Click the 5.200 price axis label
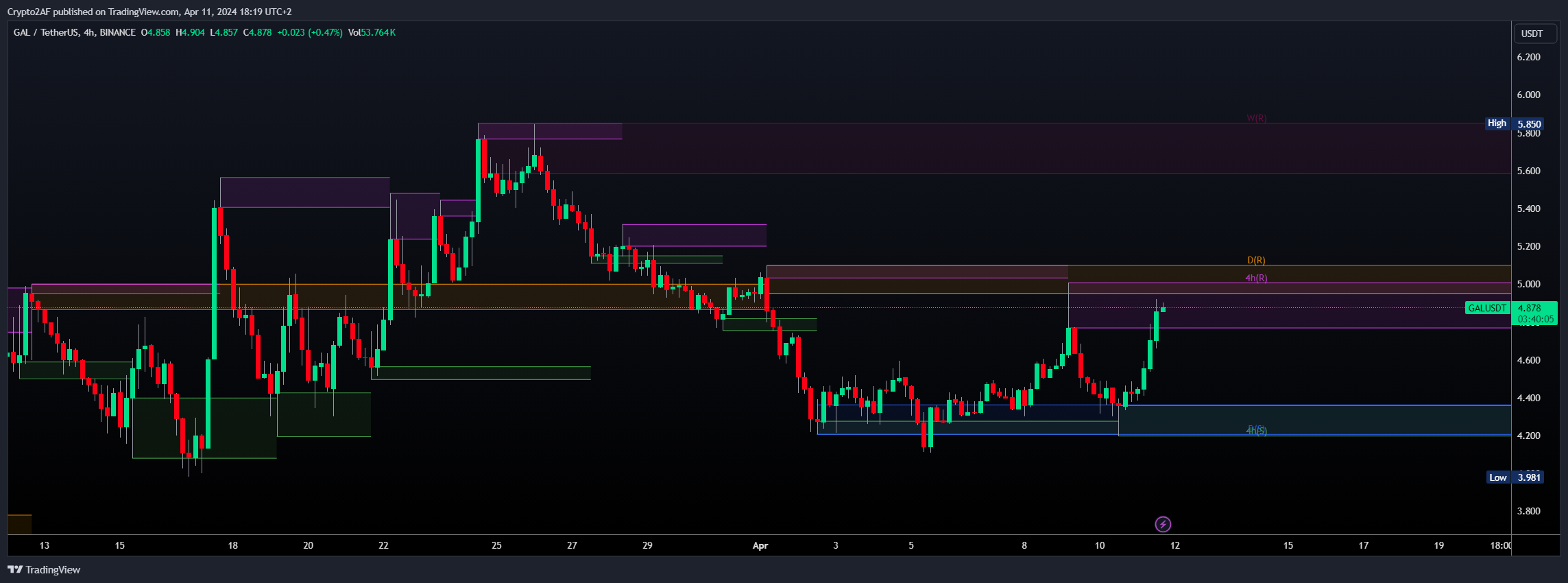Viewport: 1568px width, 583px height. point(1529,246)
